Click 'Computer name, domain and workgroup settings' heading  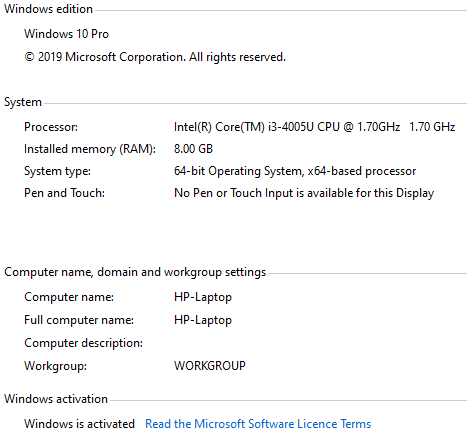tap(135, 272)
